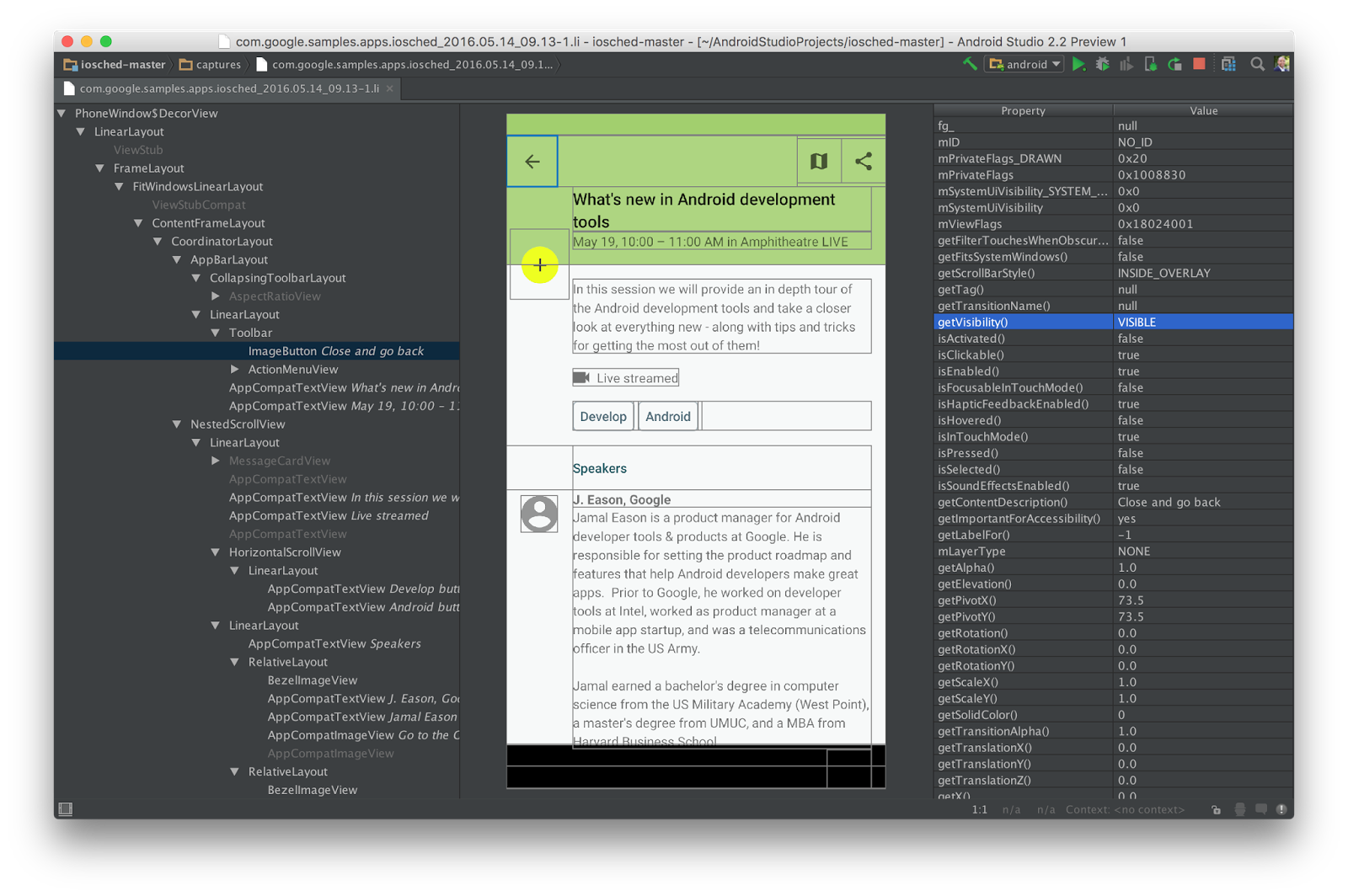Open event notifications via status bar exclamation icon
Viewport: 1348px width, 896px height.
tap(1281, 809)
